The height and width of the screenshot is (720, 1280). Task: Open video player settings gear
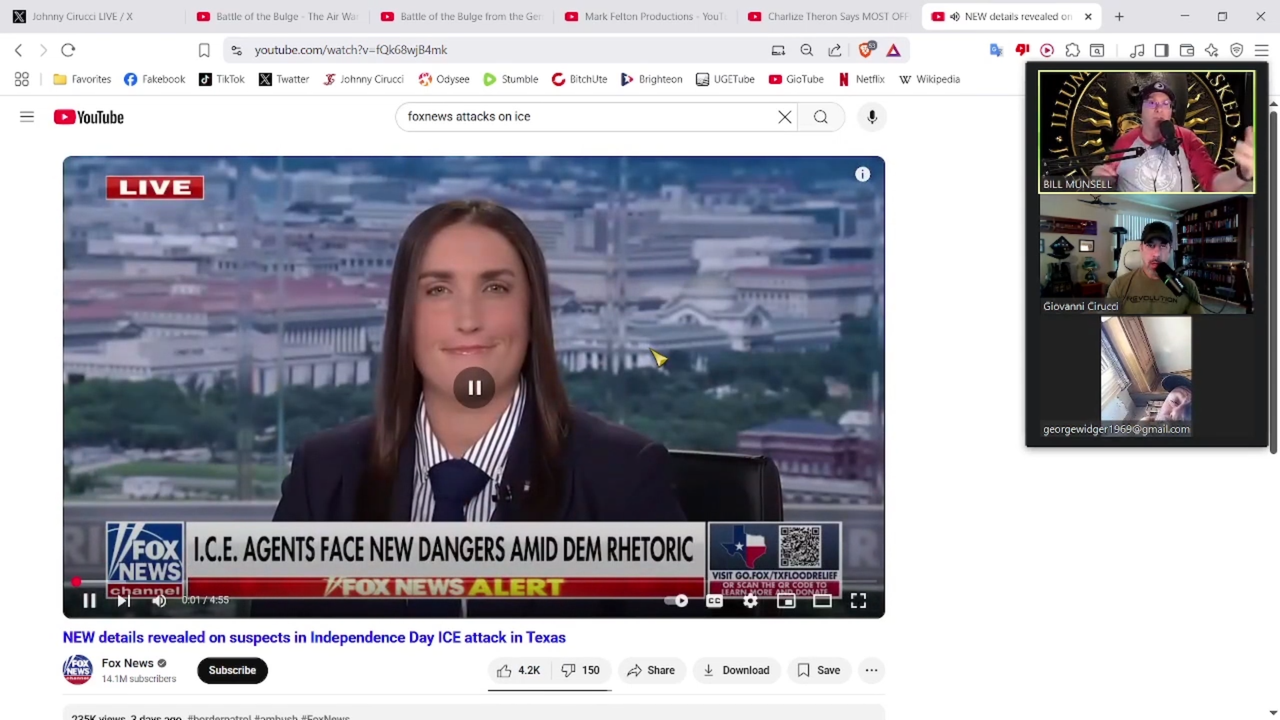coord(750,600)
